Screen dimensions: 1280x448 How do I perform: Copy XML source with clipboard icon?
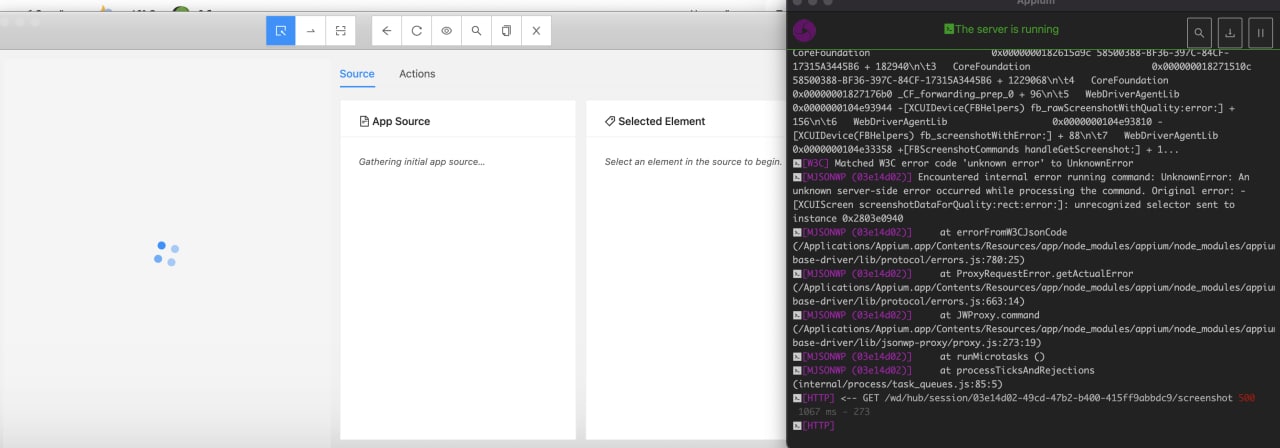[507, 31]
